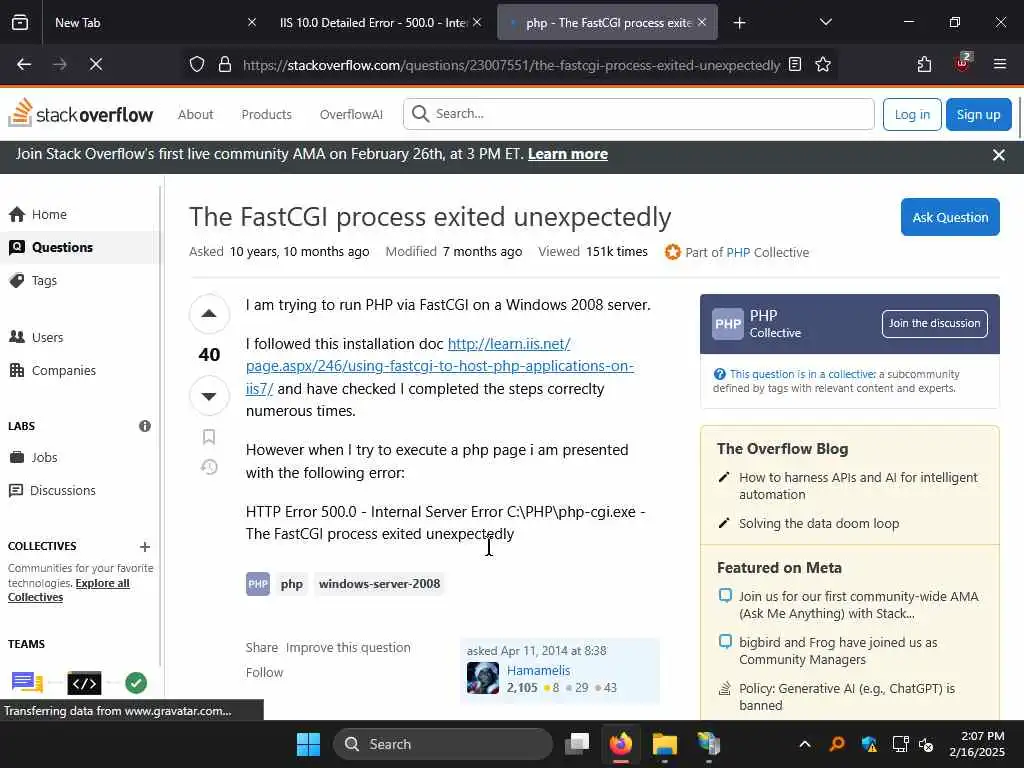This screenshot has height=768, width=1024.
Task: Open Policy: Generative AI is banned meta post
Action: pos(847,697)
